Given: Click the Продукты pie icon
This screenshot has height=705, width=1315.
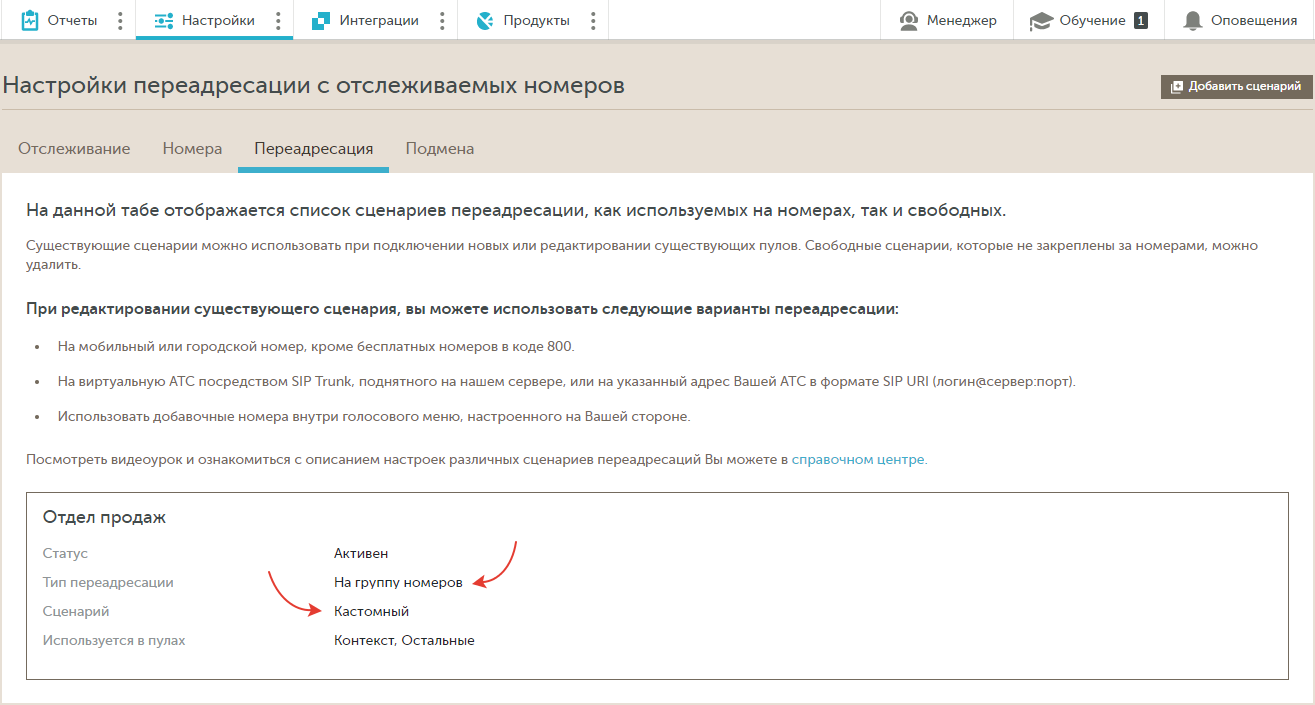Looking at the screenshot, I should pos(486,20).
